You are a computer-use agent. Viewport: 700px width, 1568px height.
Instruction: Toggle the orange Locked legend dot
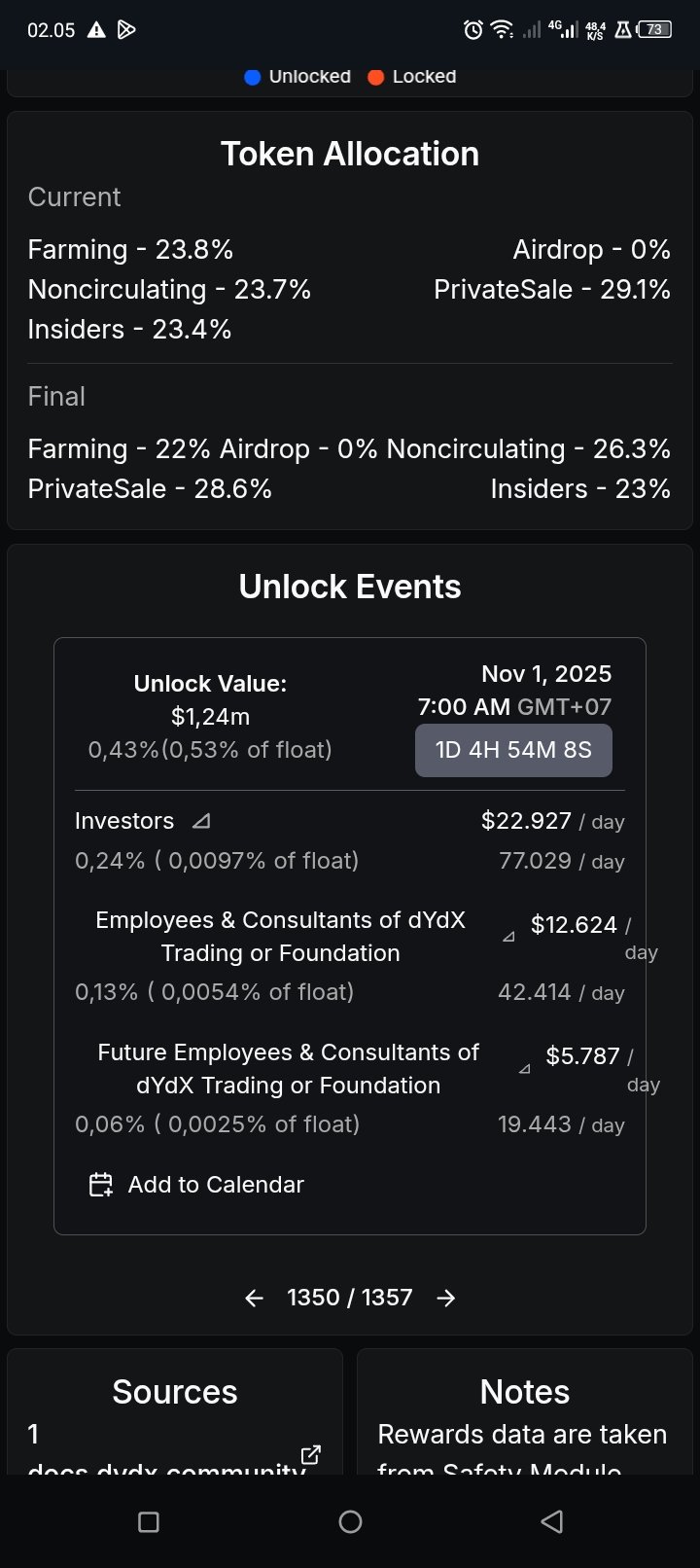(376, 77)
